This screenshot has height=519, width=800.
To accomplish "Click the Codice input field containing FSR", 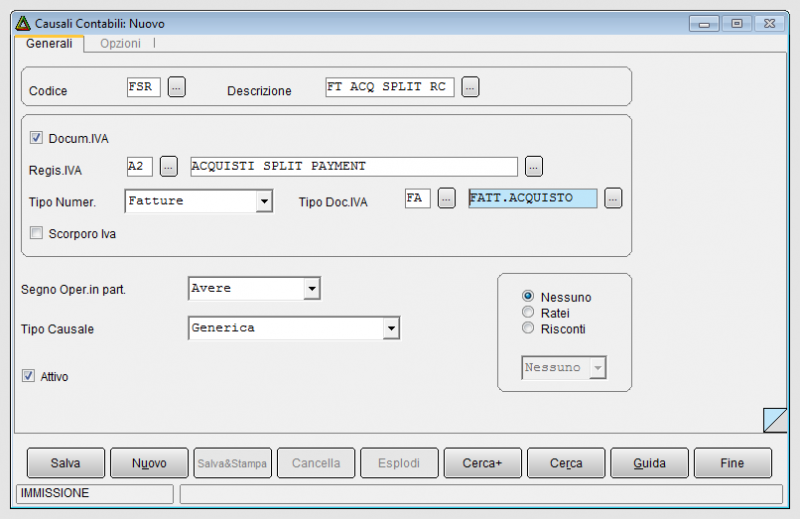I will (144, 87).
